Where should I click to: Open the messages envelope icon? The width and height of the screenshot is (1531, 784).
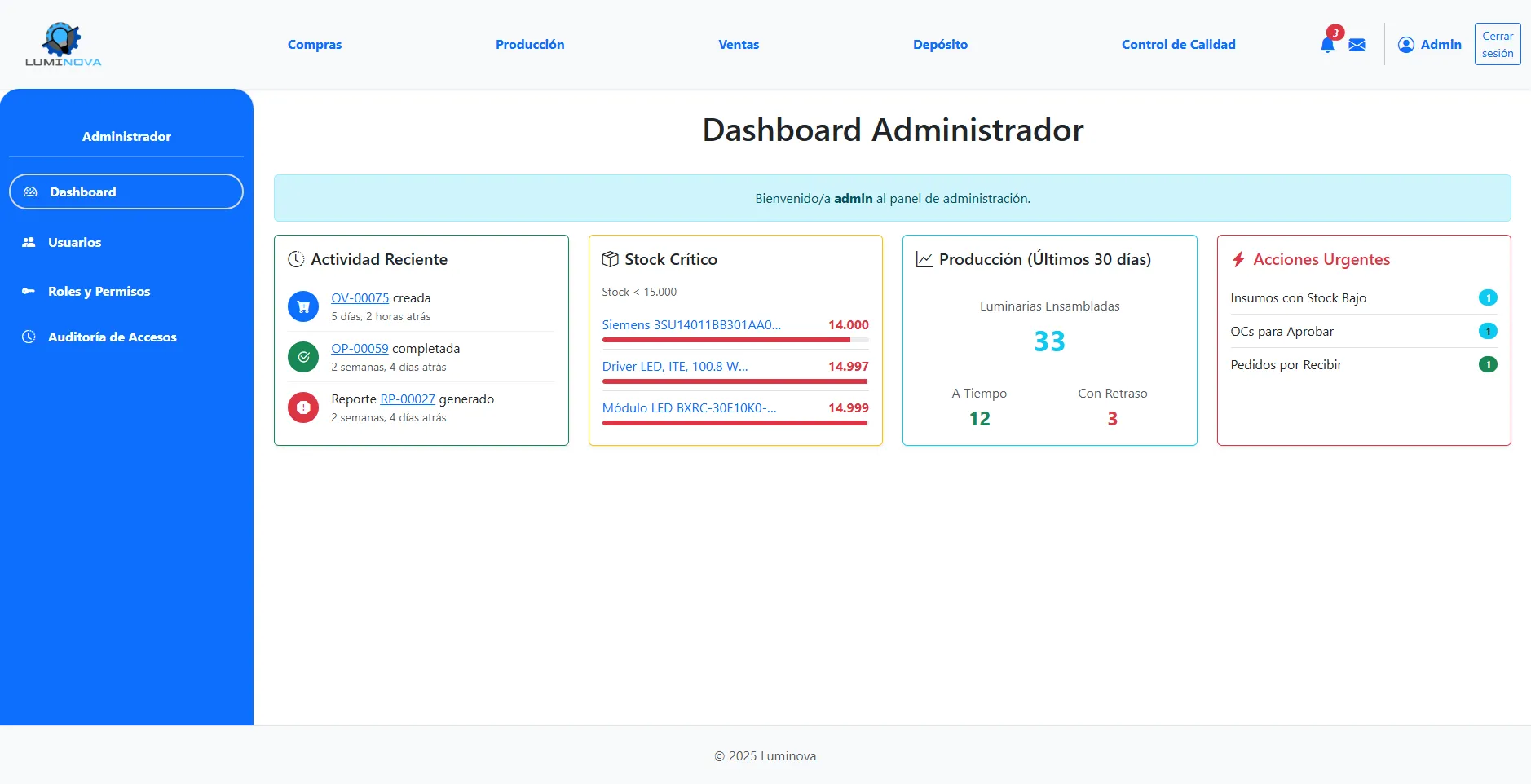tap(1357, 45)
